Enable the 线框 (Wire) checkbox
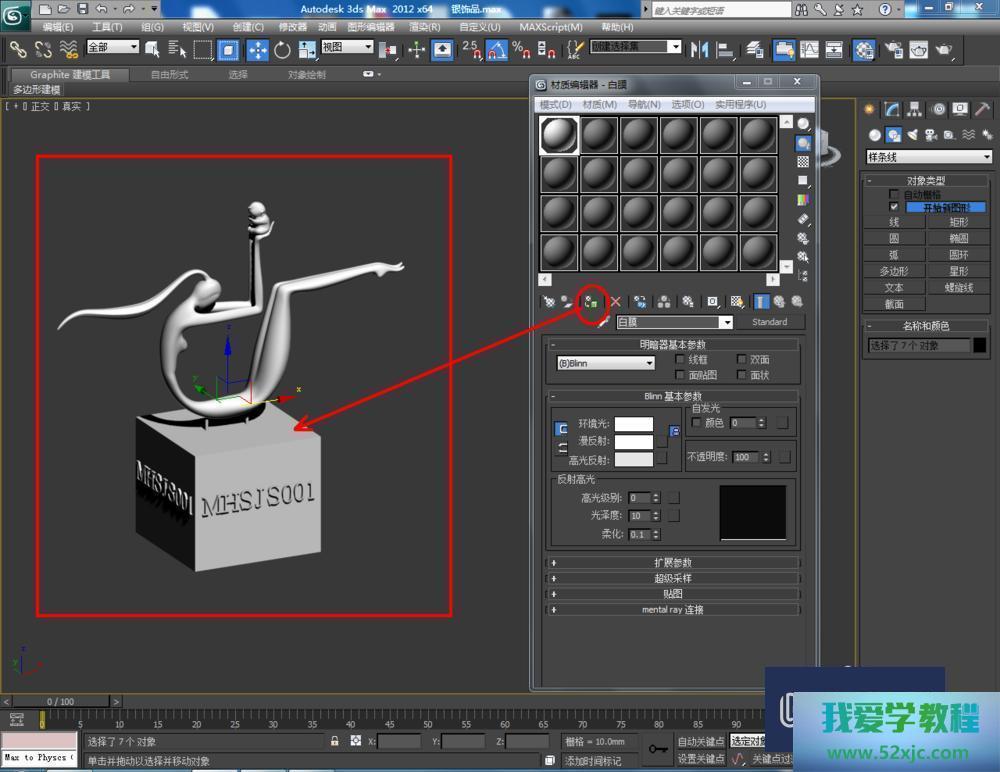Image resolution: width=1000 pixels, height=772 pixels. [681, 359]
